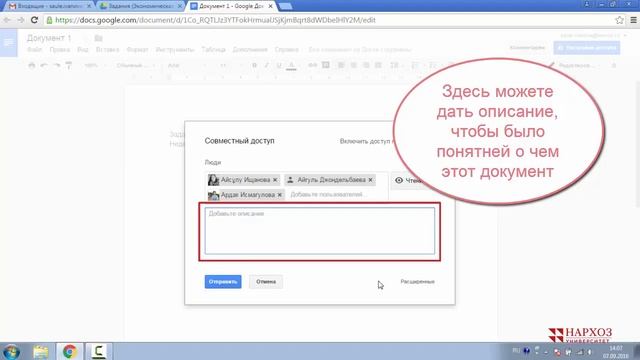Go forward in browser history

pyautogui.click(x=20, y=20)
